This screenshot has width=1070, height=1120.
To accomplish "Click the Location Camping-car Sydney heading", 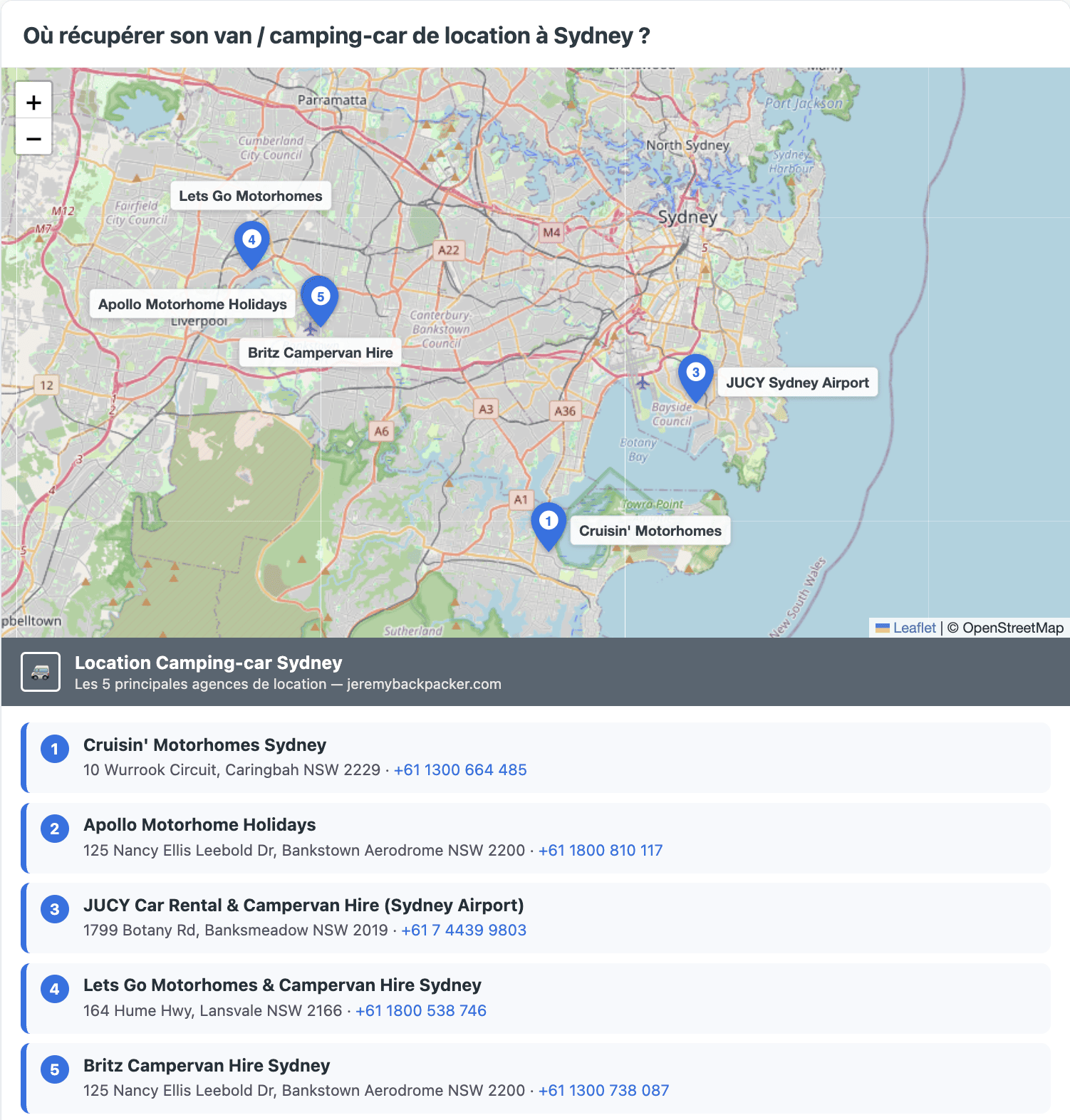I will 209,663.
